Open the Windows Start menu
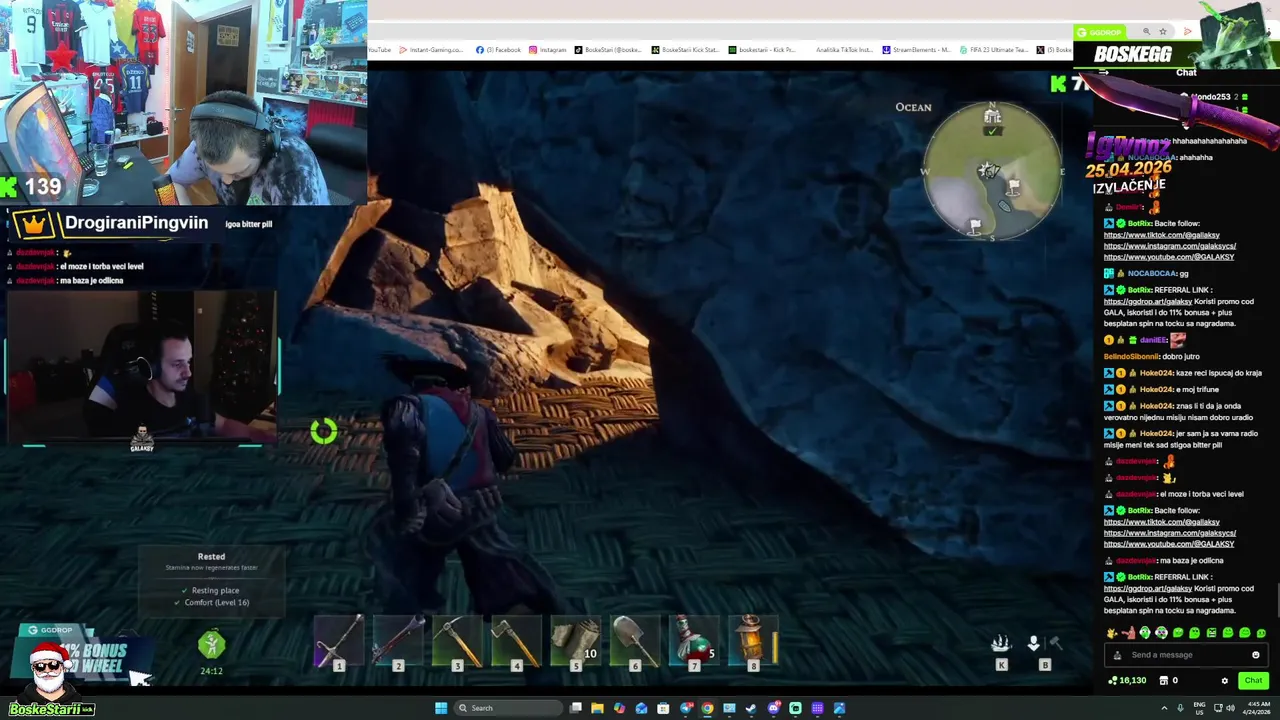Viewport: 1280px width, 720px height. tap(441, 708)
